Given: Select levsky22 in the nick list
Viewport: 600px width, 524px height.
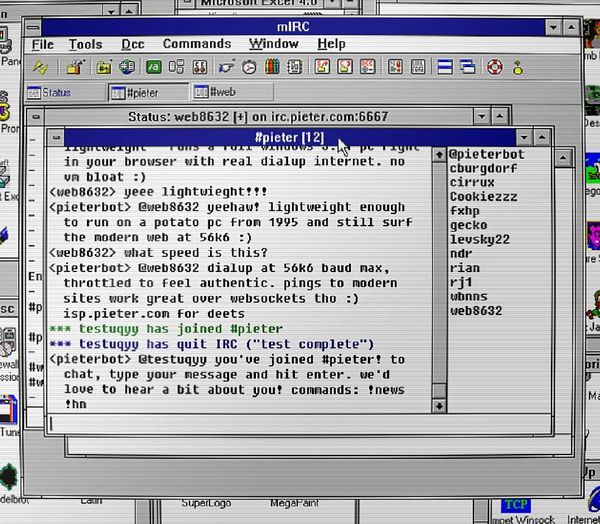Looking at the screenshot, I should pyautogui.click(x=479, y=240).
